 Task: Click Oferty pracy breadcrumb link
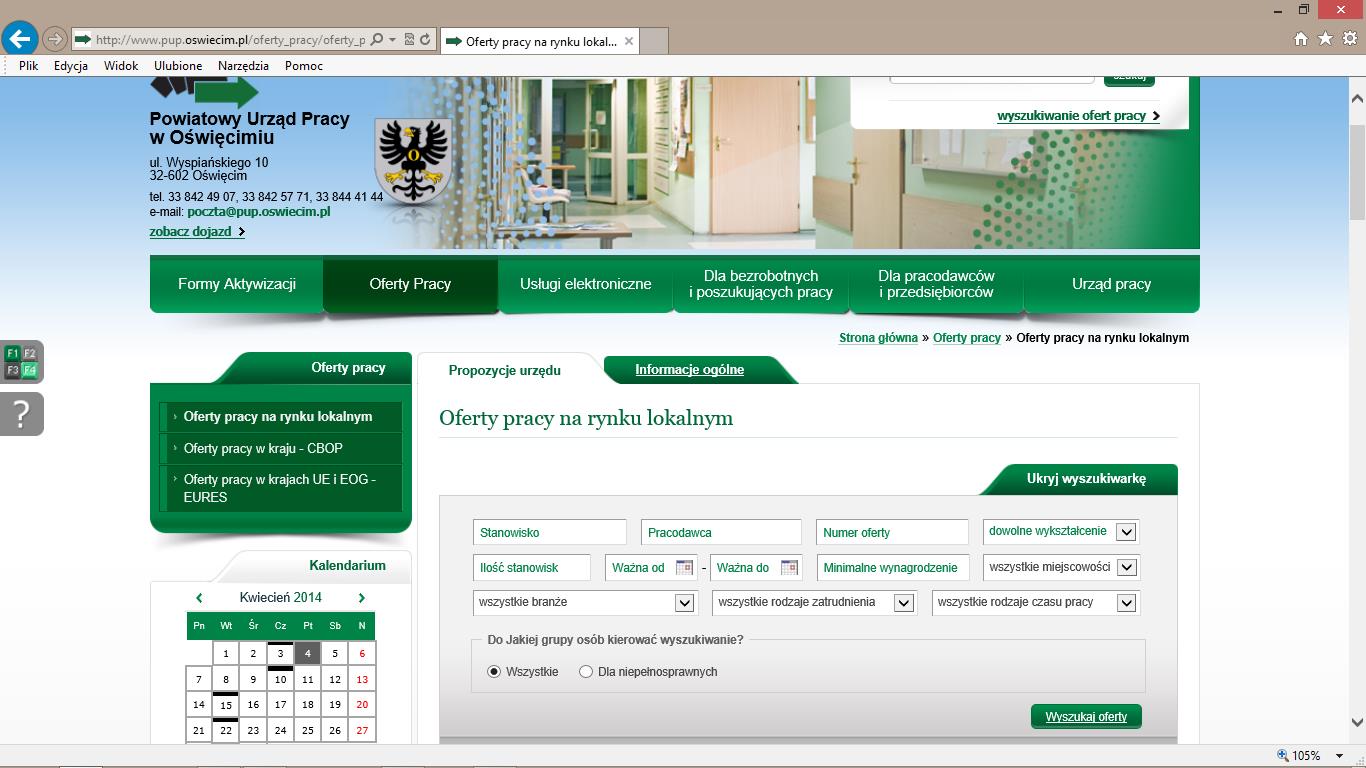967,338
